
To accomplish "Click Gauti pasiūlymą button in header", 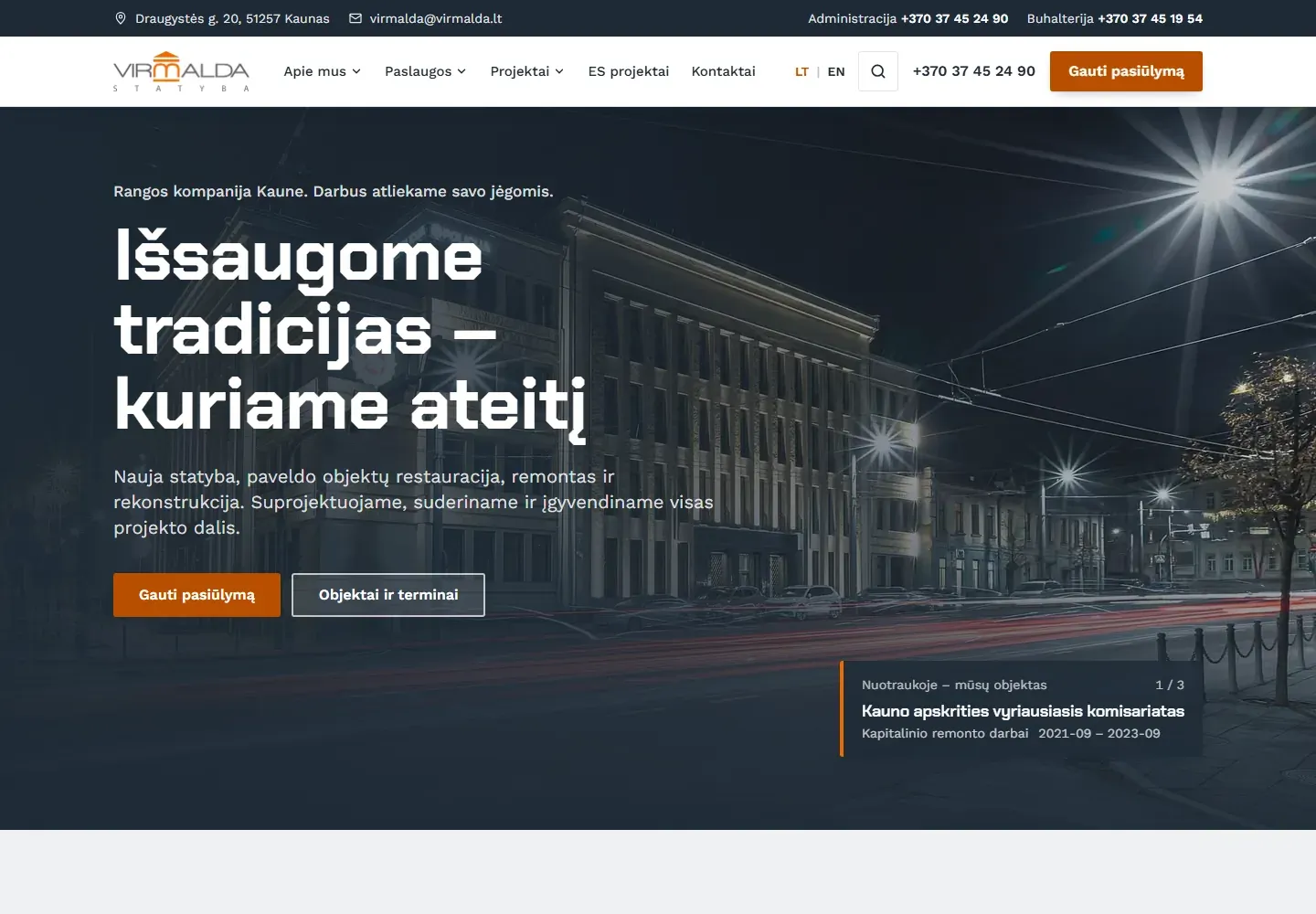I will coord(1126,71).
